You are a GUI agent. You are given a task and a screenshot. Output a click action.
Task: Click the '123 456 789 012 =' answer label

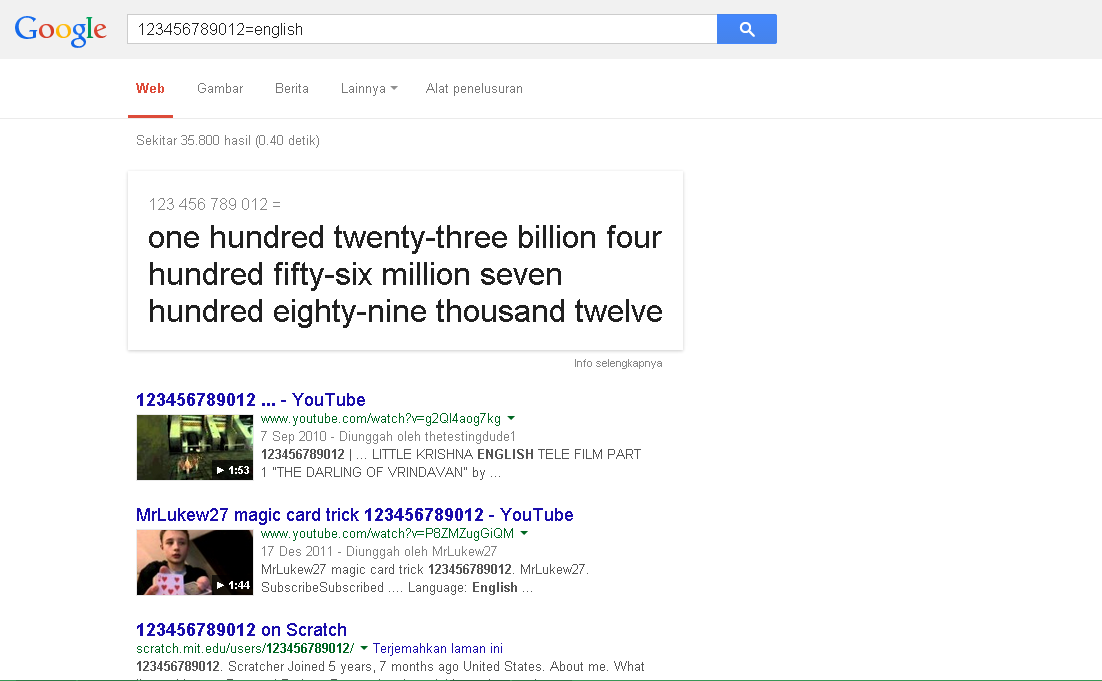214,205
